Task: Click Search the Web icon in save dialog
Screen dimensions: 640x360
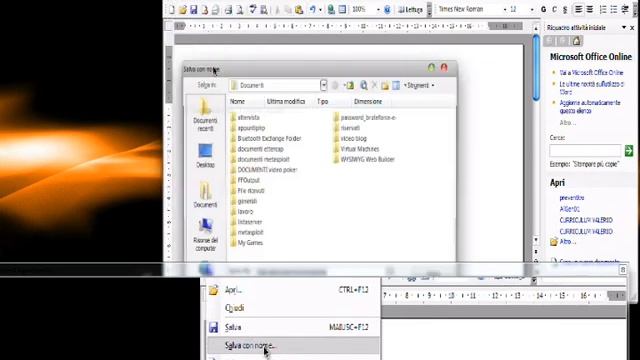Action: coord(364,85)
